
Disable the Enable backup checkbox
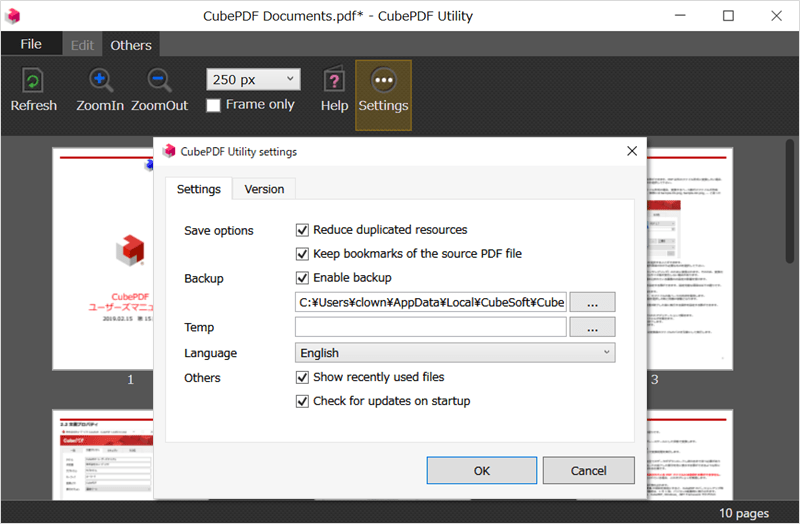302,278
